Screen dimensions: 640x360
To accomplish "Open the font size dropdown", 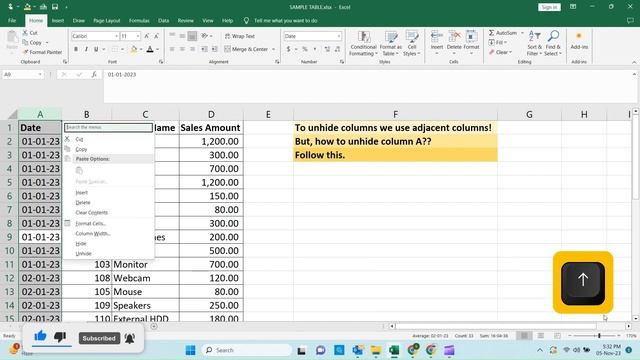I will click(138, 36).
